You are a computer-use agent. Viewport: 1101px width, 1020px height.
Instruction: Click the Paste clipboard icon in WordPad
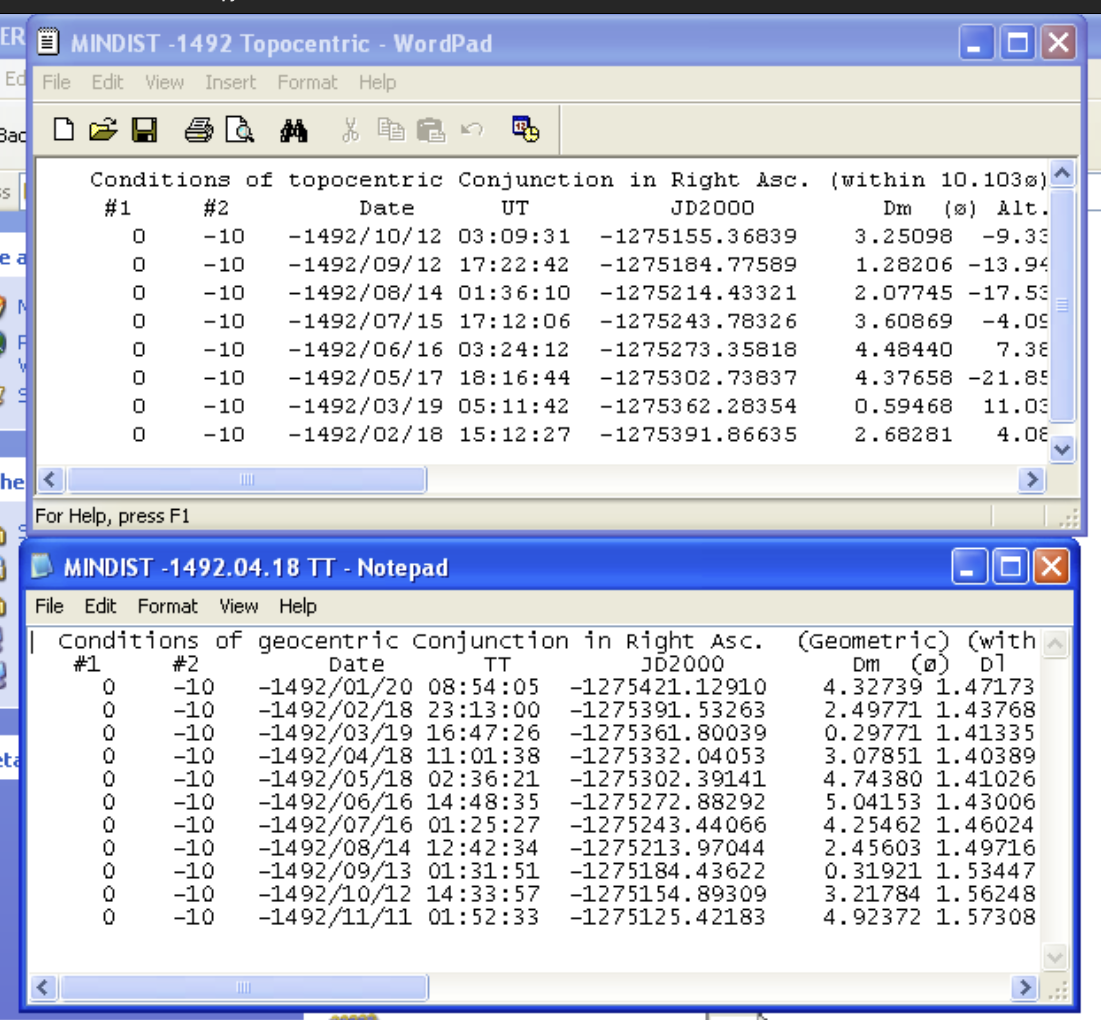(430, 130)
